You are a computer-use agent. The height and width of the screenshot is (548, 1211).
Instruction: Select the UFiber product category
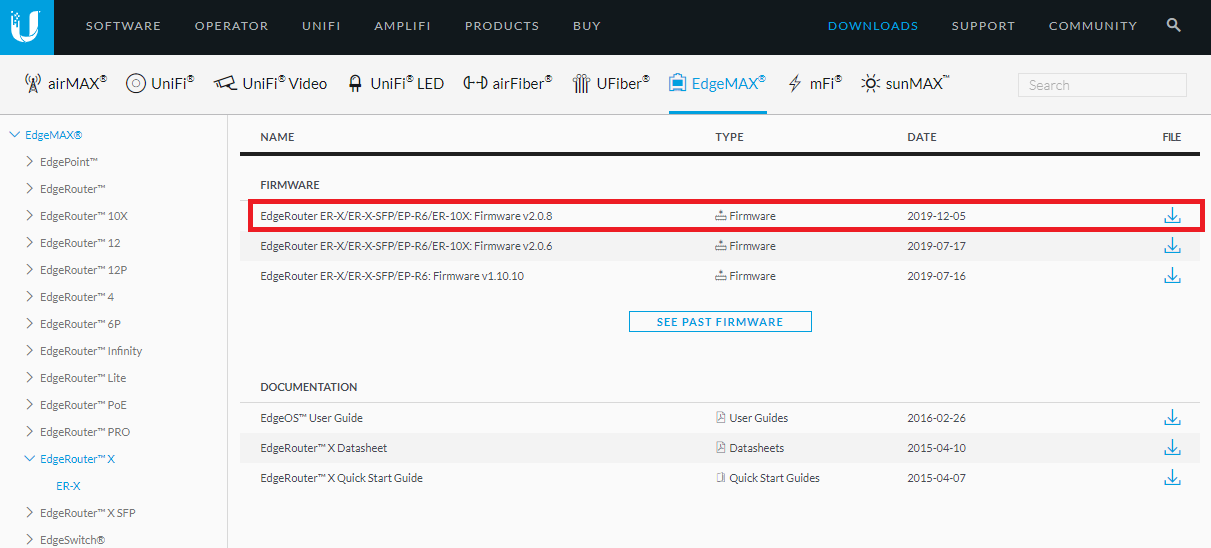click(x=611, y=84)
